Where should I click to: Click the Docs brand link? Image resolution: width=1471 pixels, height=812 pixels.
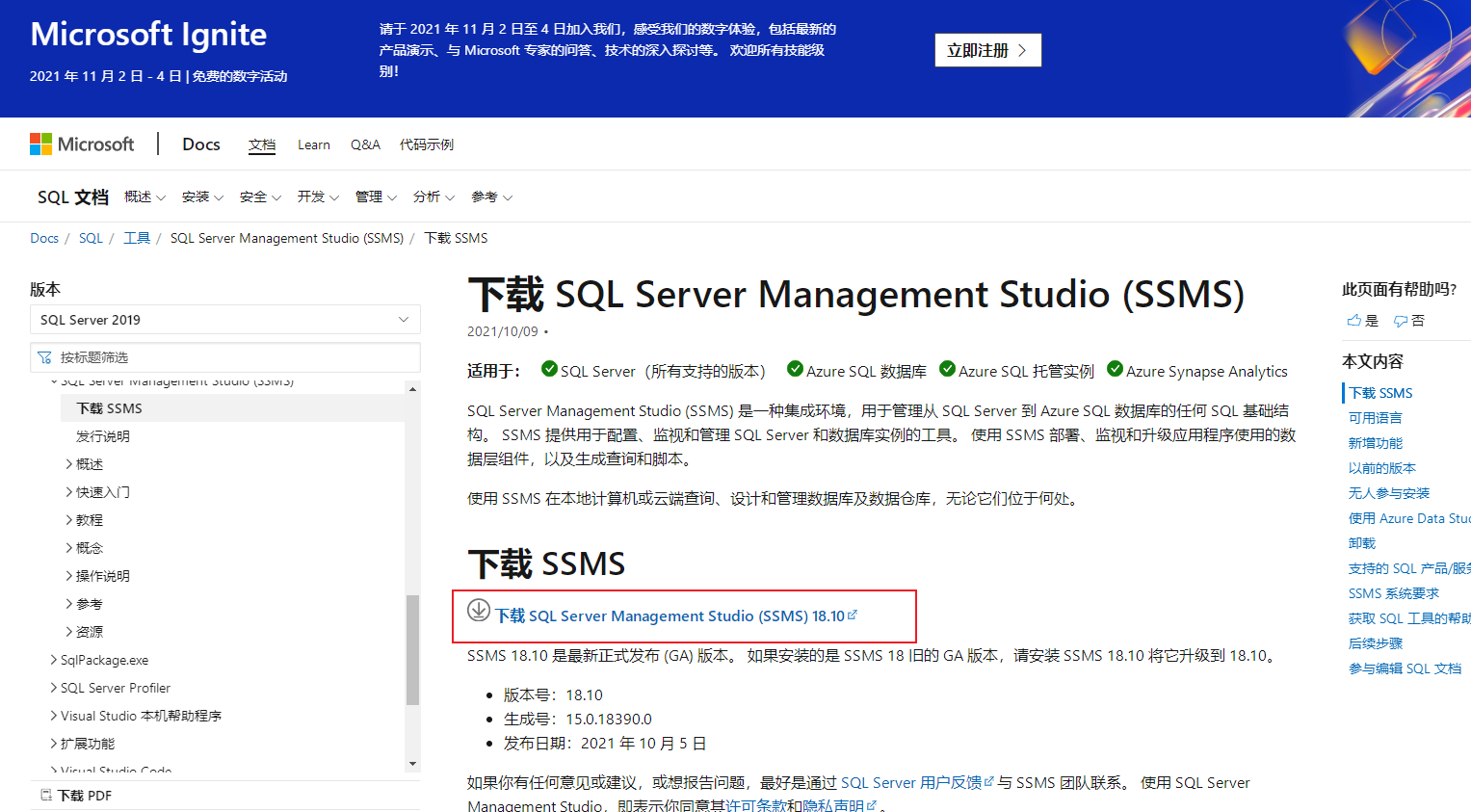coord(201,144)
